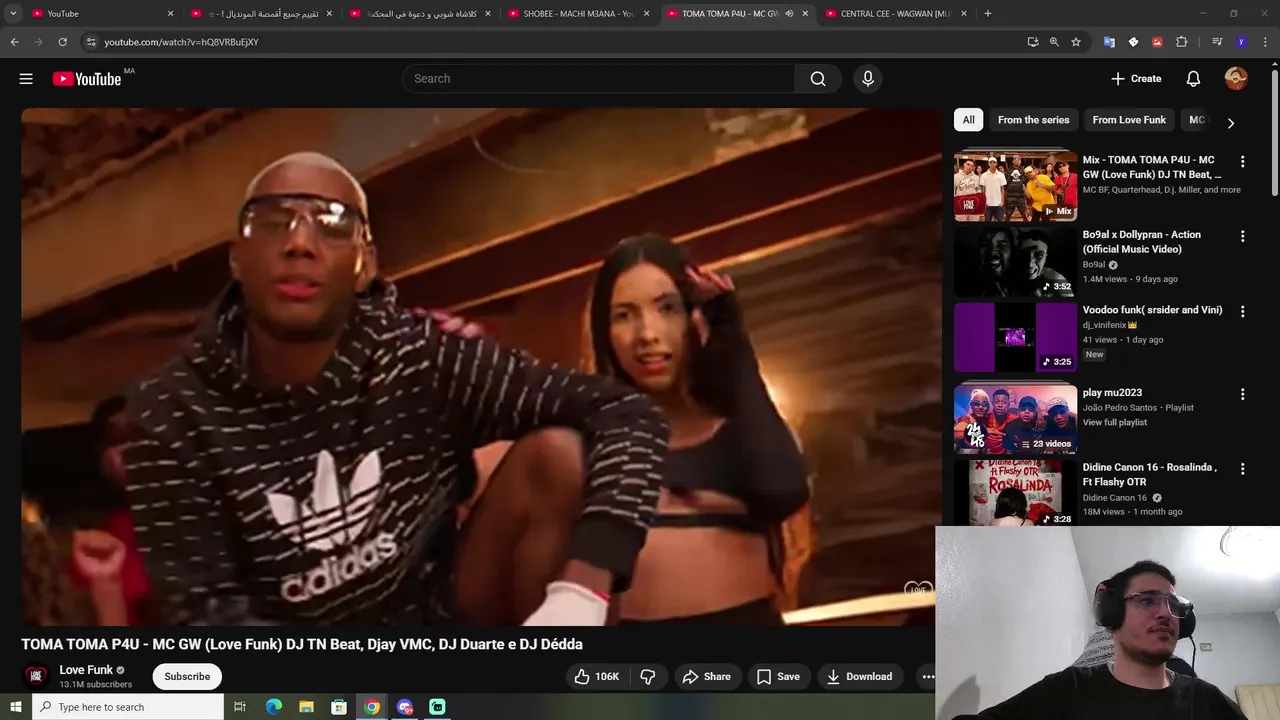Image resolution: width=1280 pixels, height=720 pixels.
Task: Open the play mu2023 playlist thumbnail
Action: 1015,418
